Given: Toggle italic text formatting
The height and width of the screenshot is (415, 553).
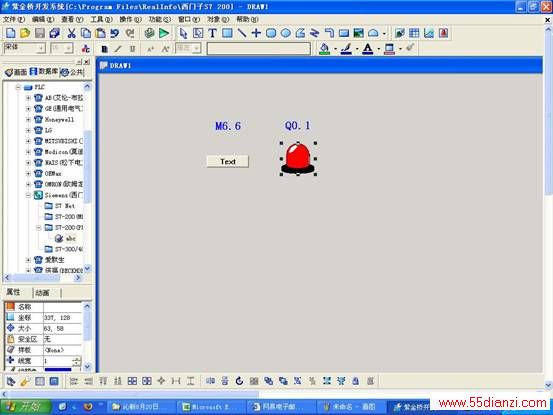Looking at the screenshot, I should (x=118, y=49).
